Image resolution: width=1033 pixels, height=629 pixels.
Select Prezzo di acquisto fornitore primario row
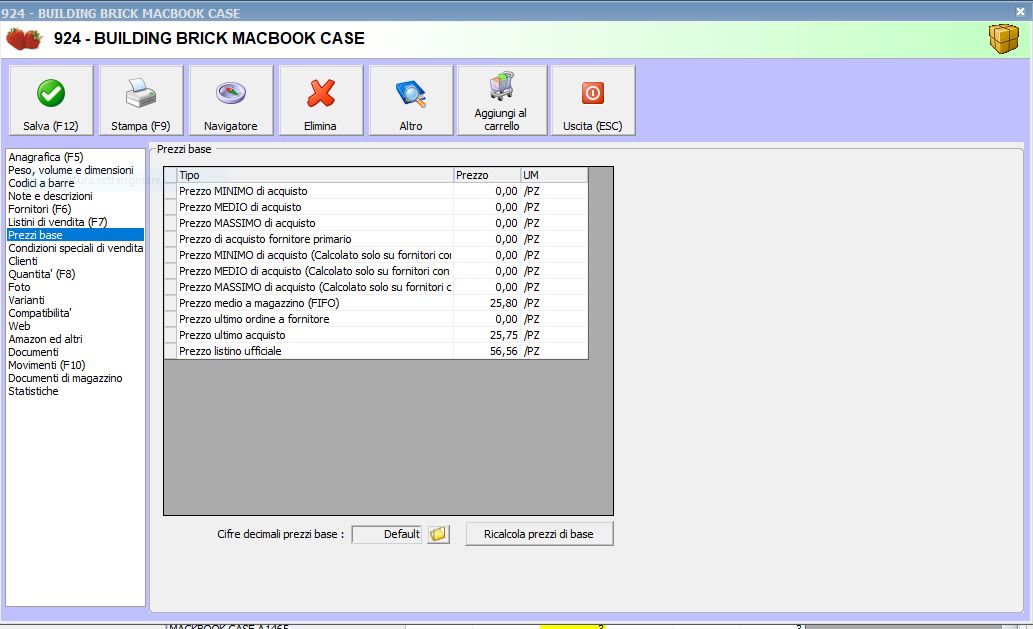376,239
